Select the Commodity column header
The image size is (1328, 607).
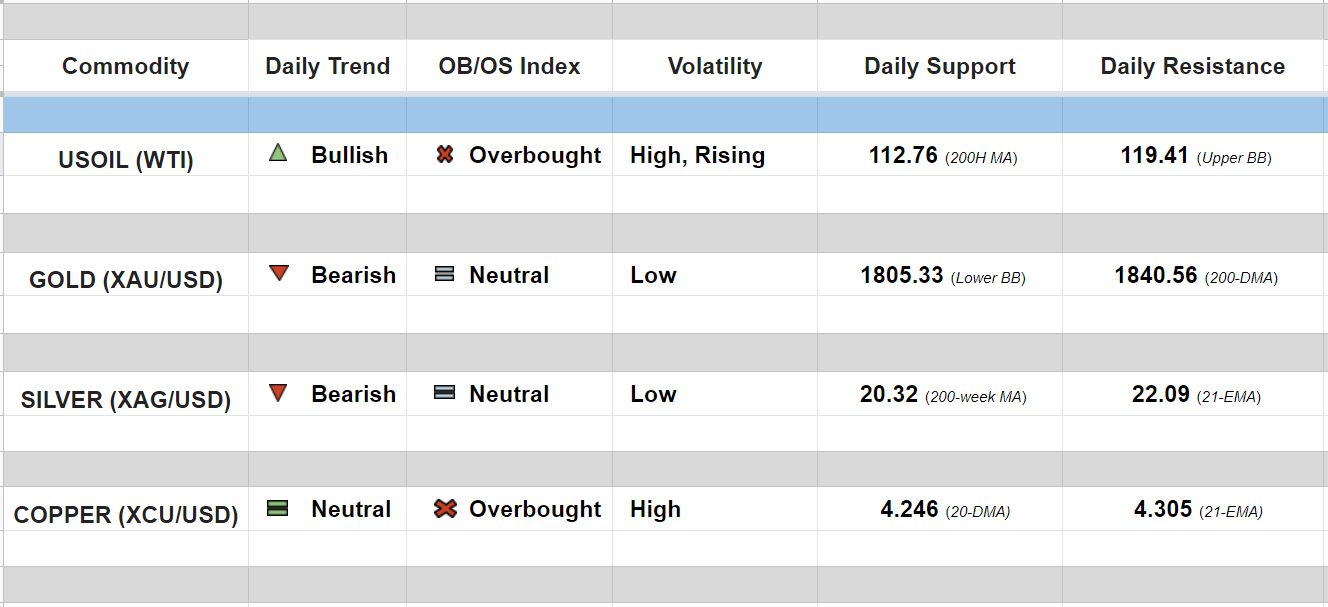tap(125, 66)
